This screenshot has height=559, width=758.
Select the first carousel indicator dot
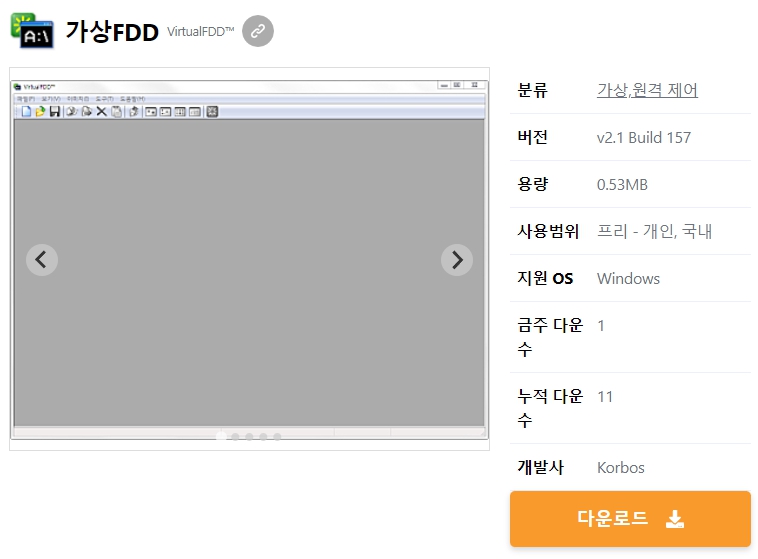point(221,437)
